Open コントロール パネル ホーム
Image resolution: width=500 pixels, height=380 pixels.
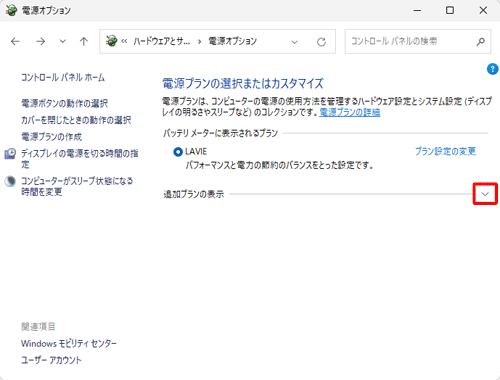pos(63,77)
